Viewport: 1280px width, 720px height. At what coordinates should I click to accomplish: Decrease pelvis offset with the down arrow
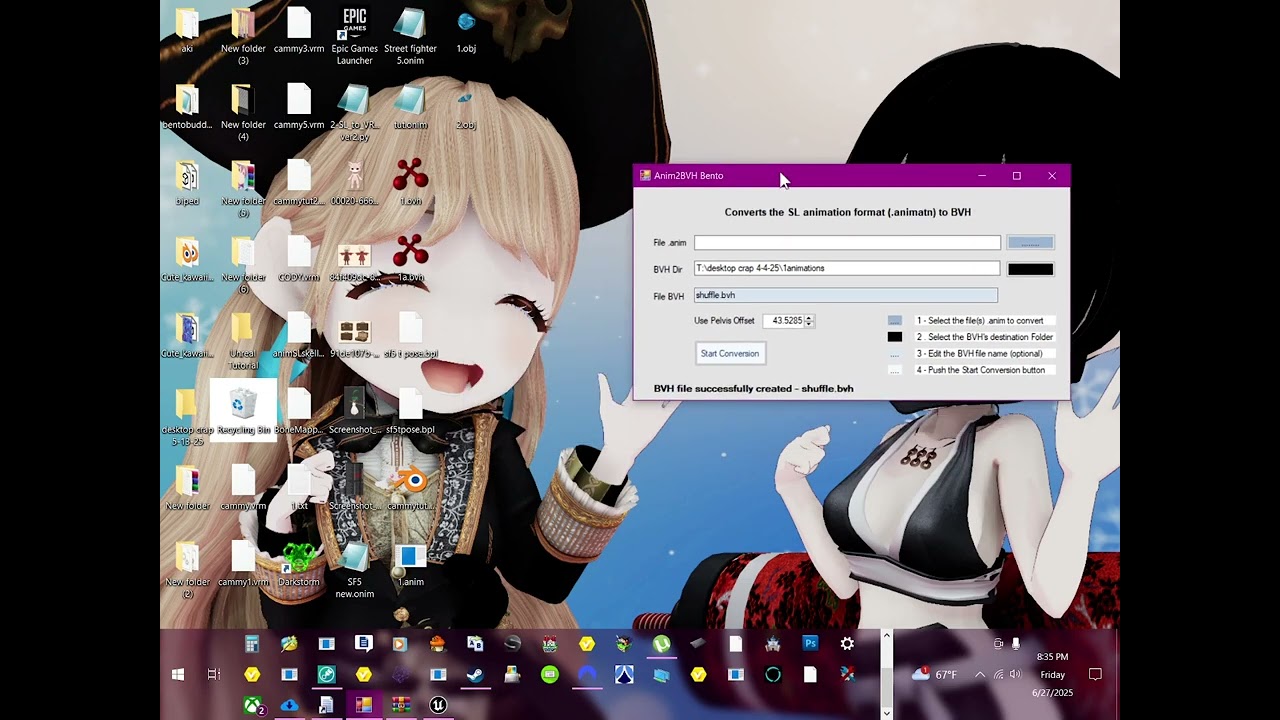[x=809, y=324]
